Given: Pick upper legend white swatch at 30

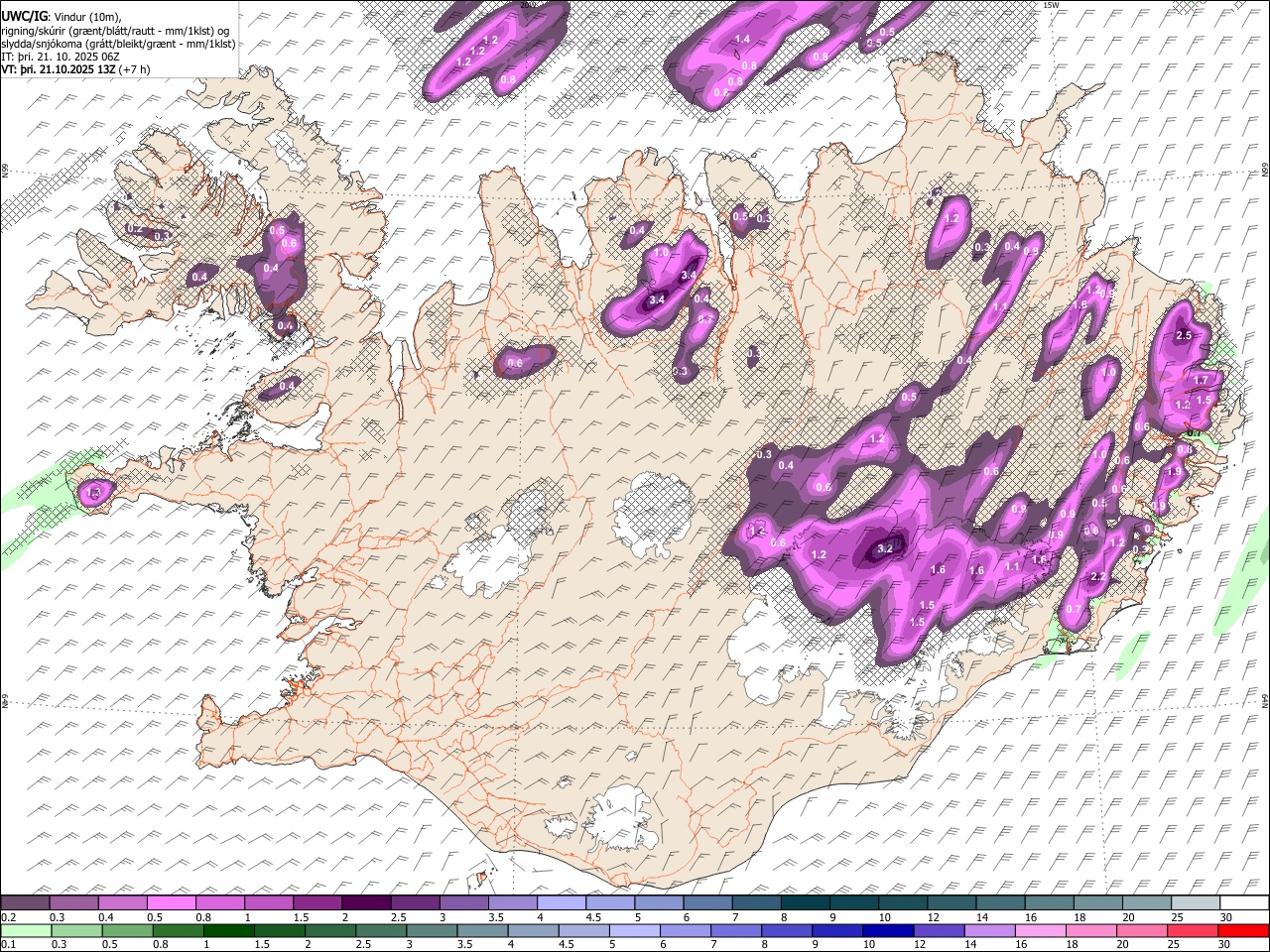Looking at the screenshot, I should (1243, 903).
